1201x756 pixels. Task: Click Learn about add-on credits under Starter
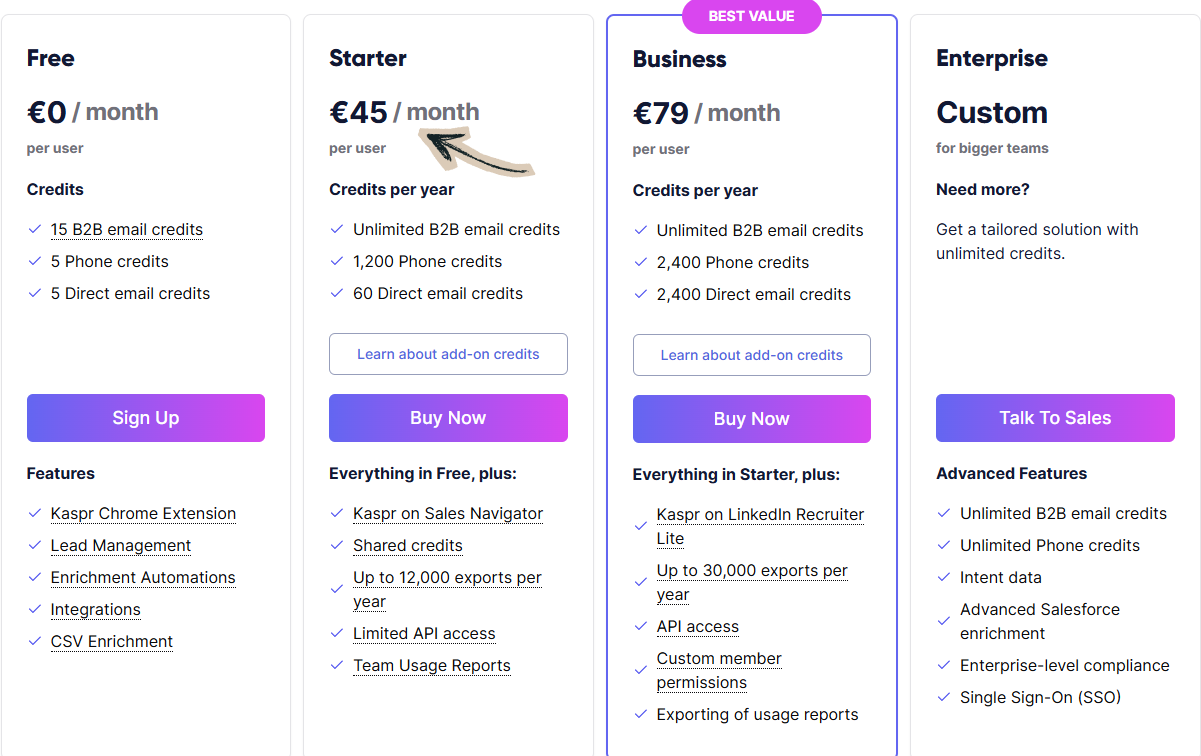pos(448,354)
